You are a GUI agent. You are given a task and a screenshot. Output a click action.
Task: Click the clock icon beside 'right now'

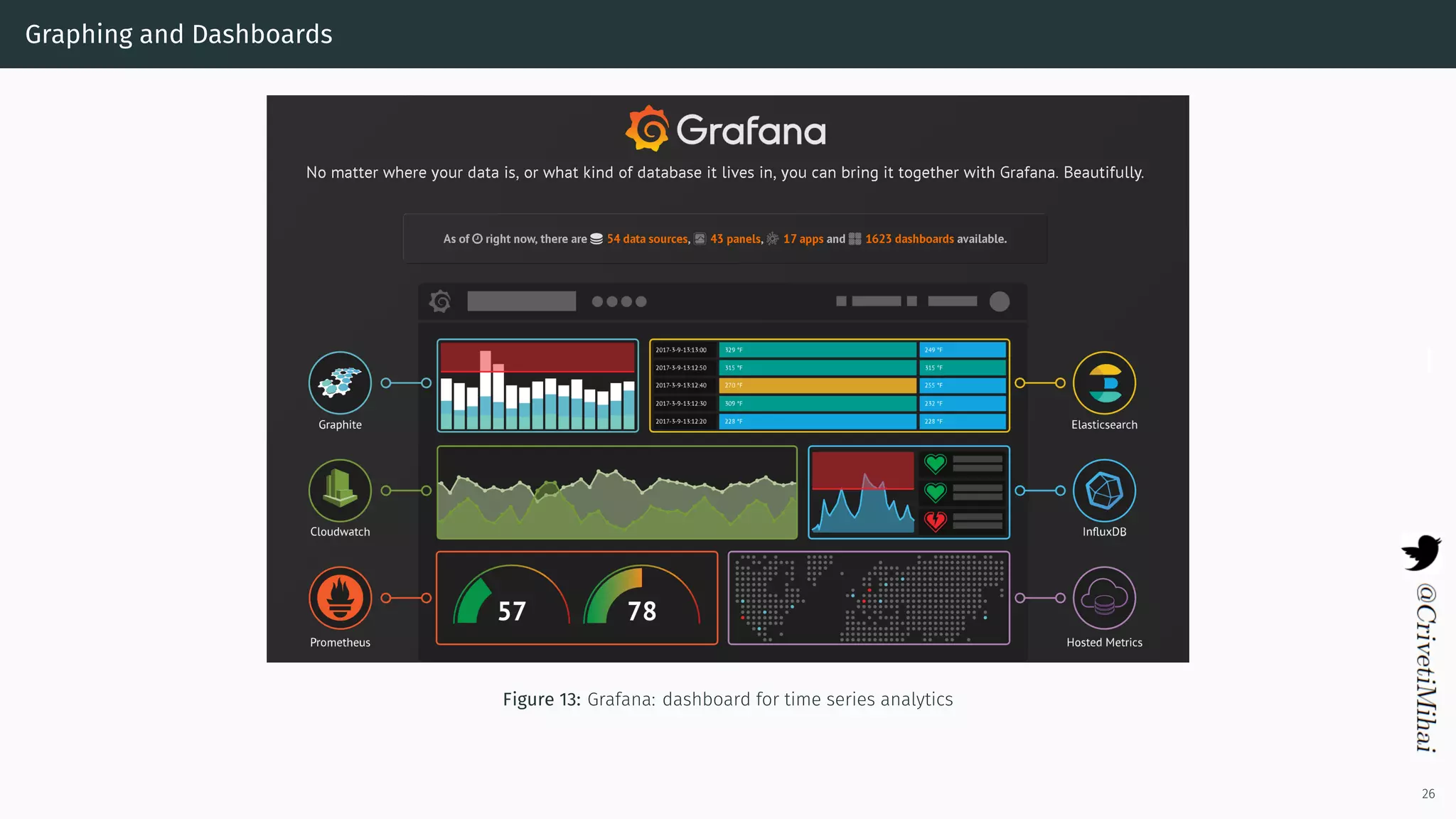478,239
